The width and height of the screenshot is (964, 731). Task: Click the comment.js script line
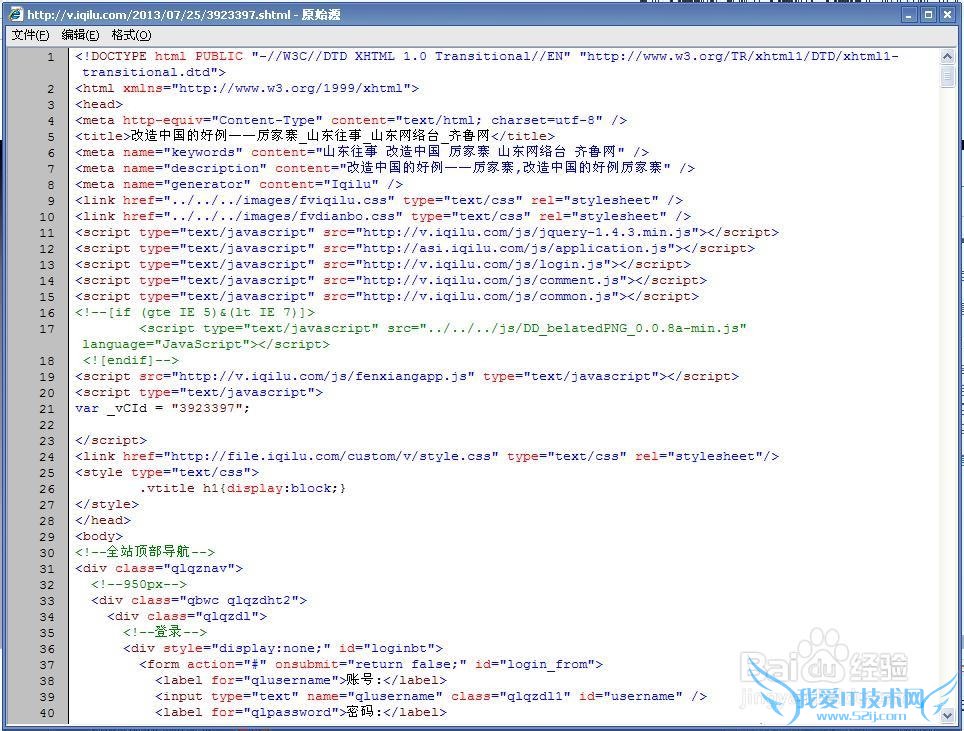tap(391, 280)
